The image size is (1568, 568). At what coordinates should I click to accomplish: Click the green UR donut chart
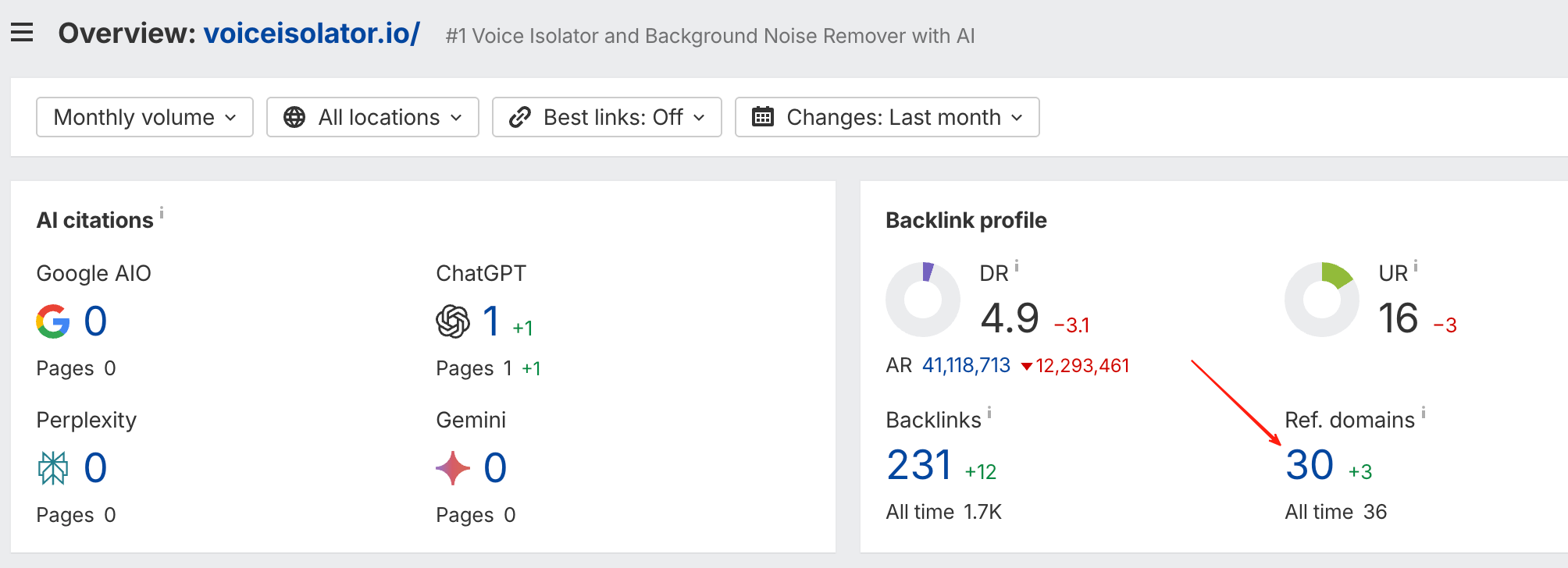click(x=1322, y=300)
